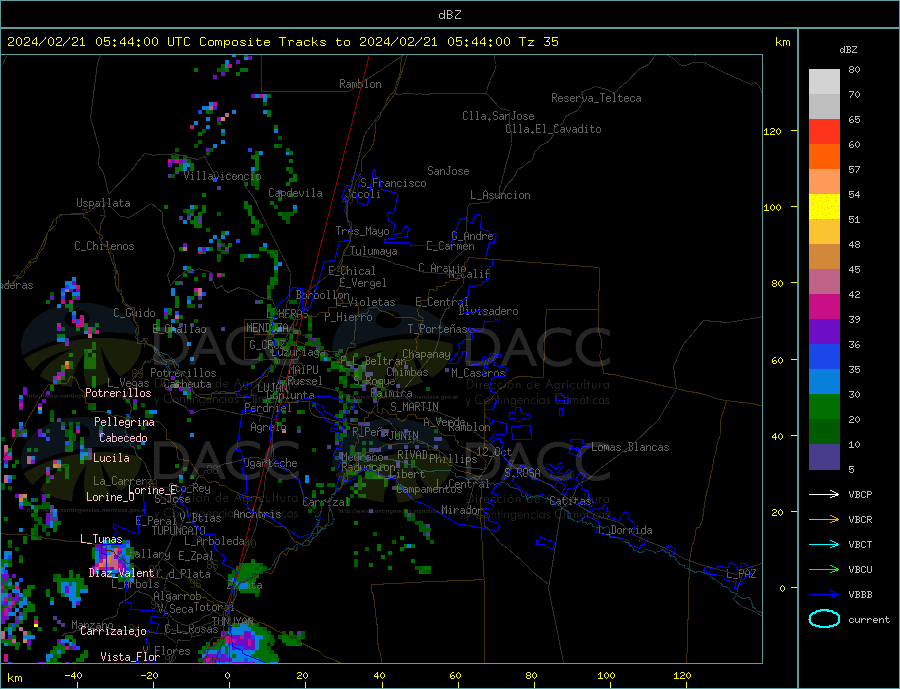Click the green VBCU arrow legend icon

coord(824,569)
